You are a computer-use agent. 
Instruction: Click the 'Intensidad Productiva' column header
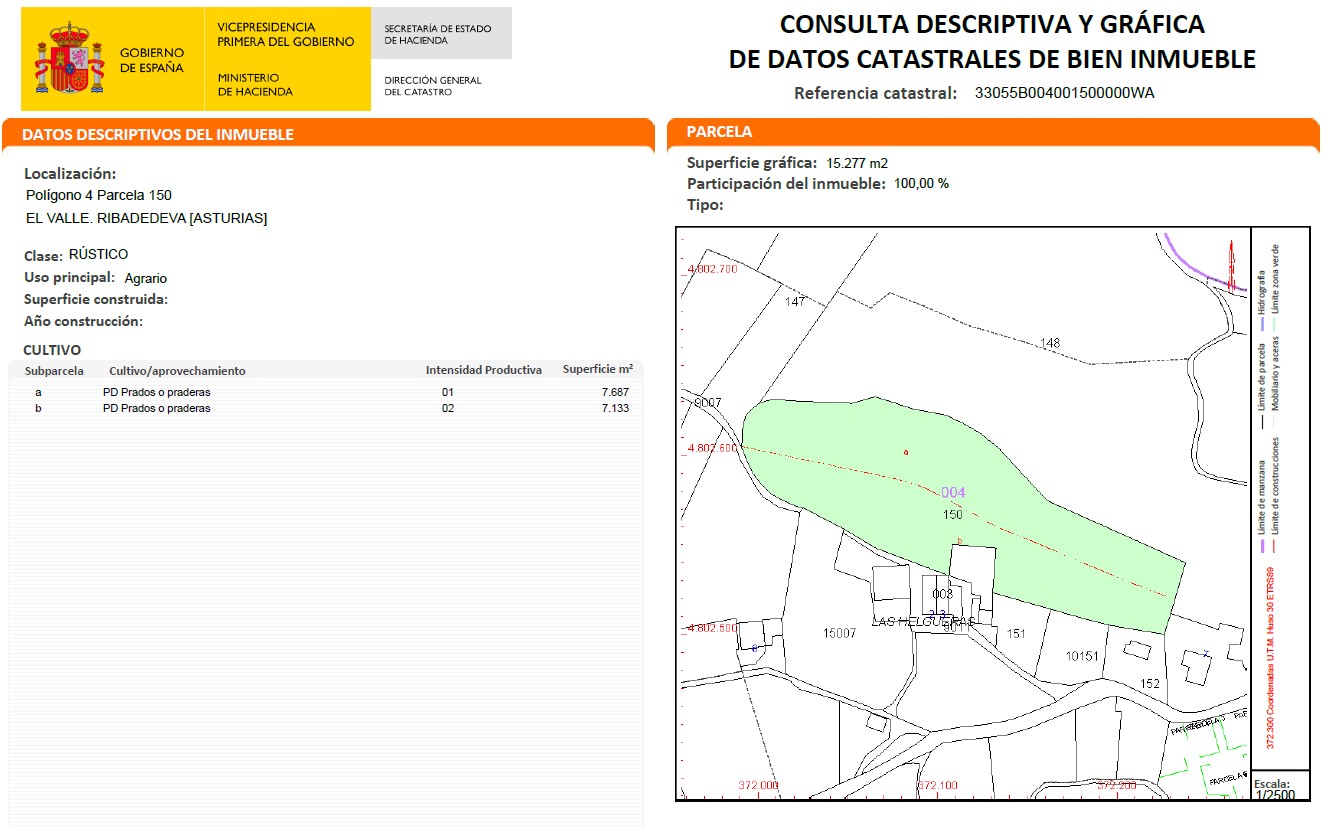[483, 370]
